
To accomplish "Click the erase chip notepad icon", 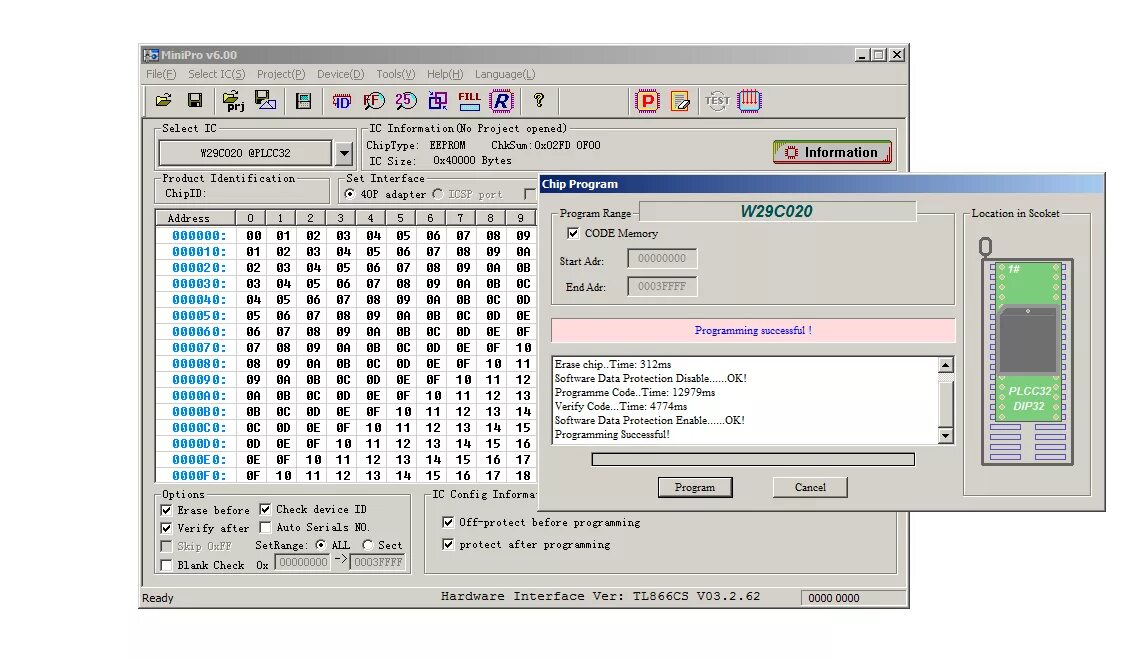I will point(680,101).
